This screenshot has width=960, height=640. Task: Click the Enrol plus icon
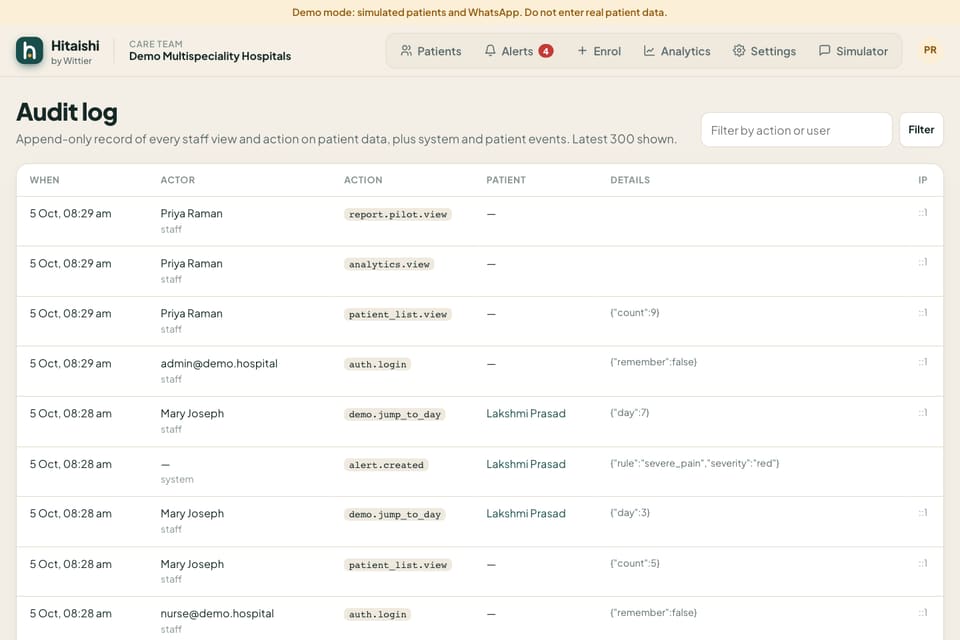click(x=582, y=51)
